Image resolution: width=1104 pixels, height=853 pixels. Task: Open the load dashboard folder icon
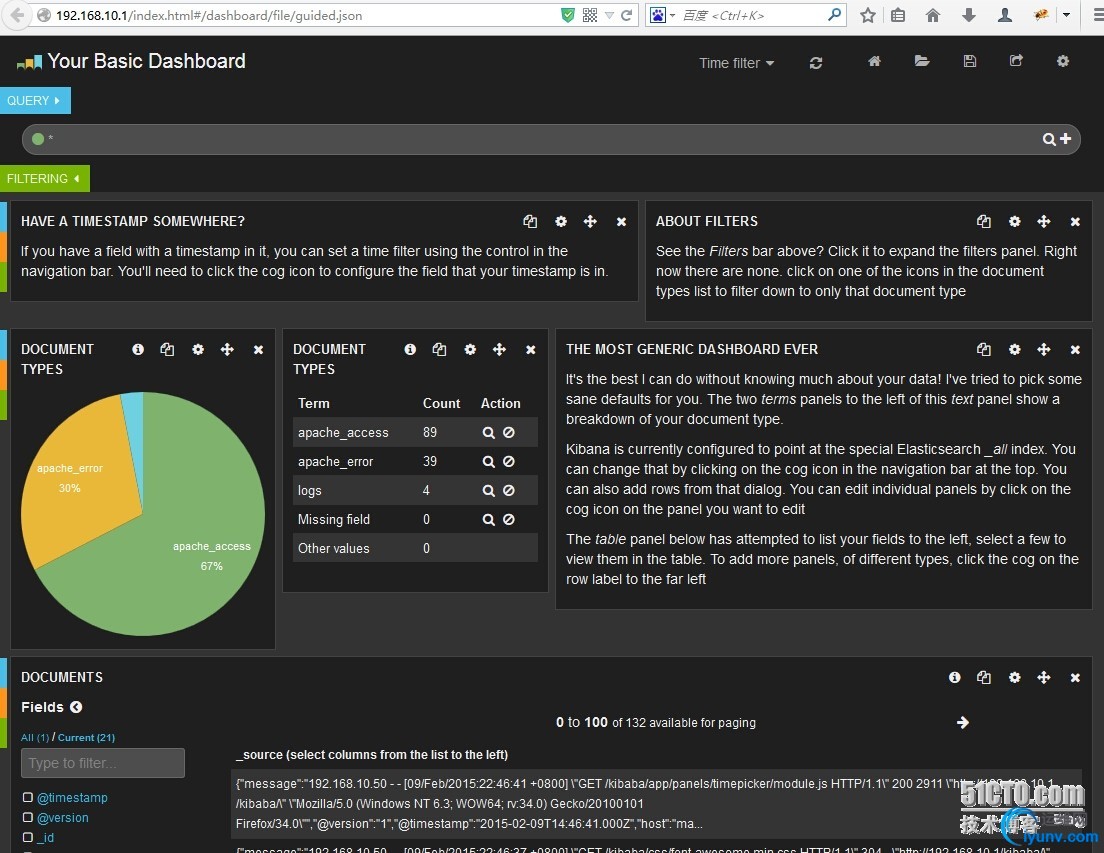[922, 62]
